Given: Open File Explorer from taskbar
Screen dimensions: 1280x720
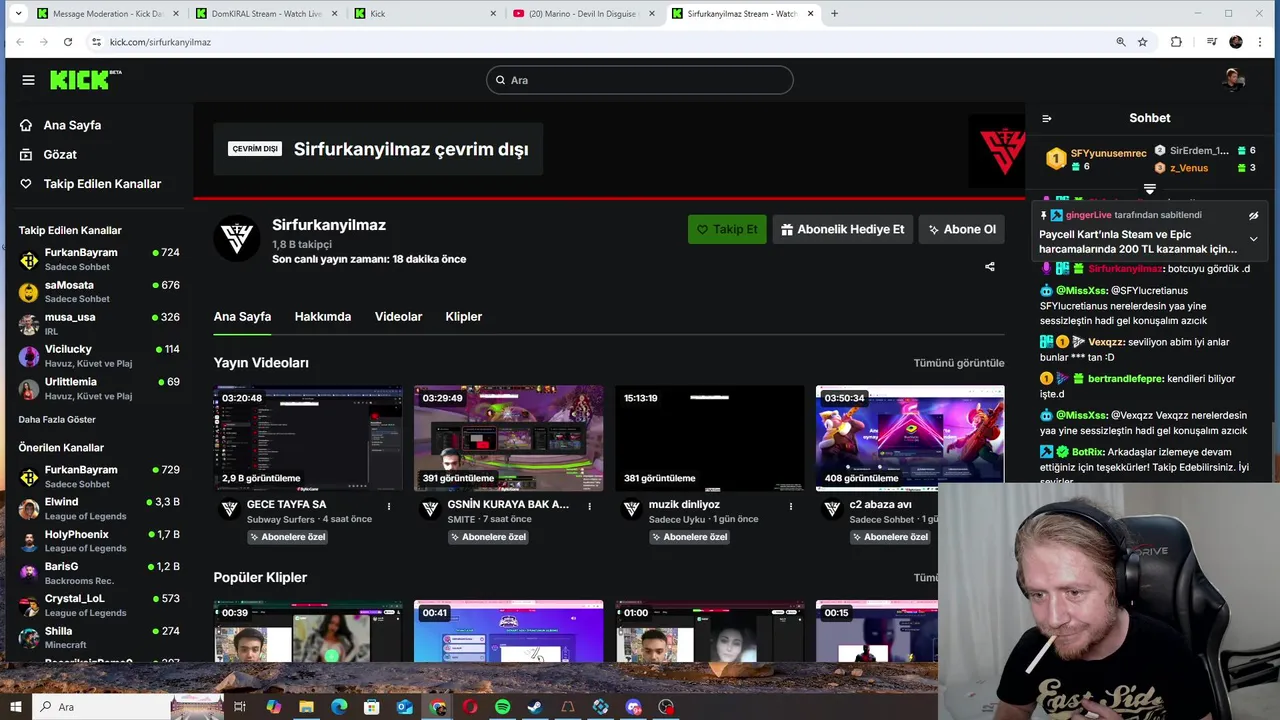Looking at the screenshot, I should (x=306, y=707).
